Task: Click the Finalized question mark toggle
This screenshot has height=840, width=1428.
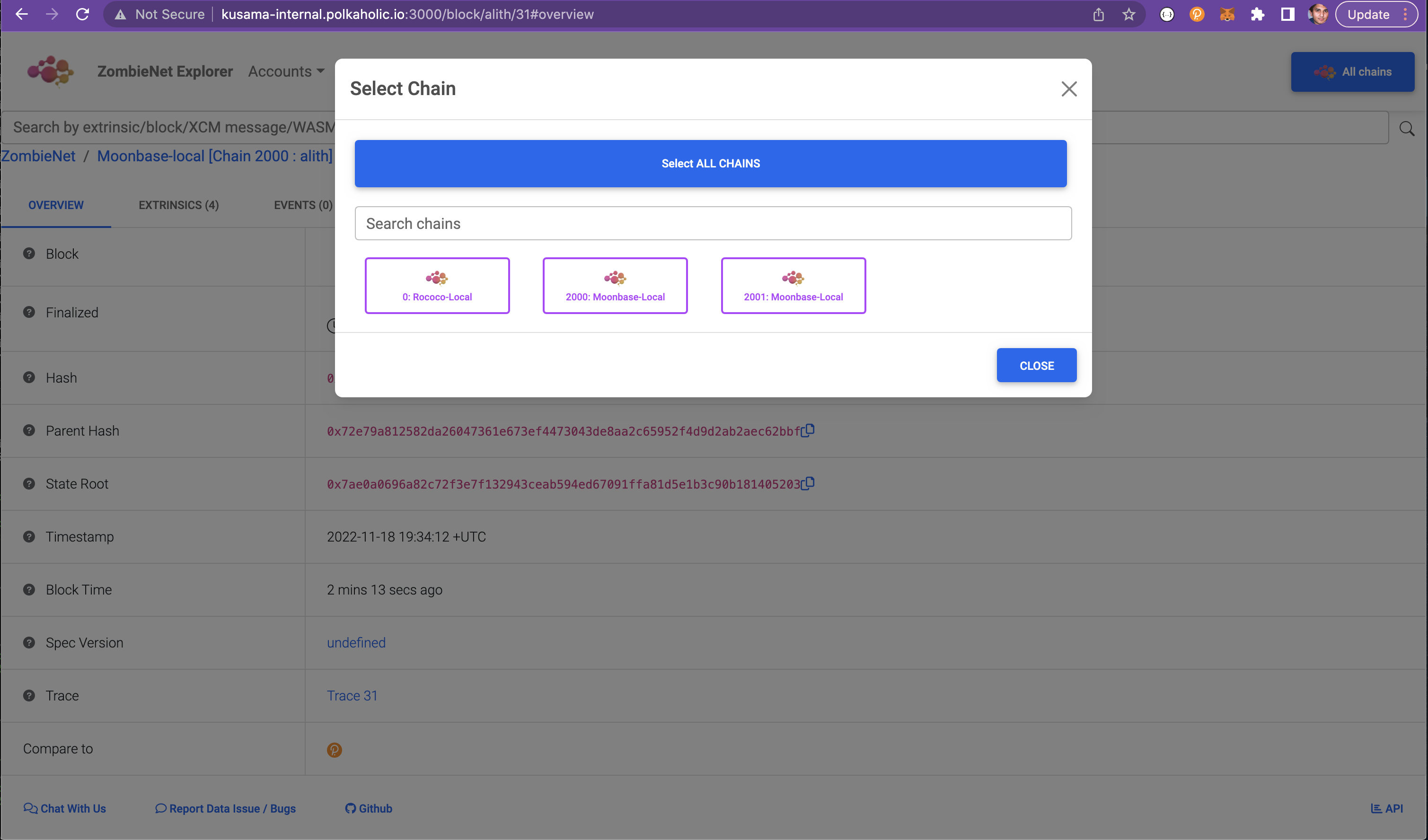Action: (28, 312)
